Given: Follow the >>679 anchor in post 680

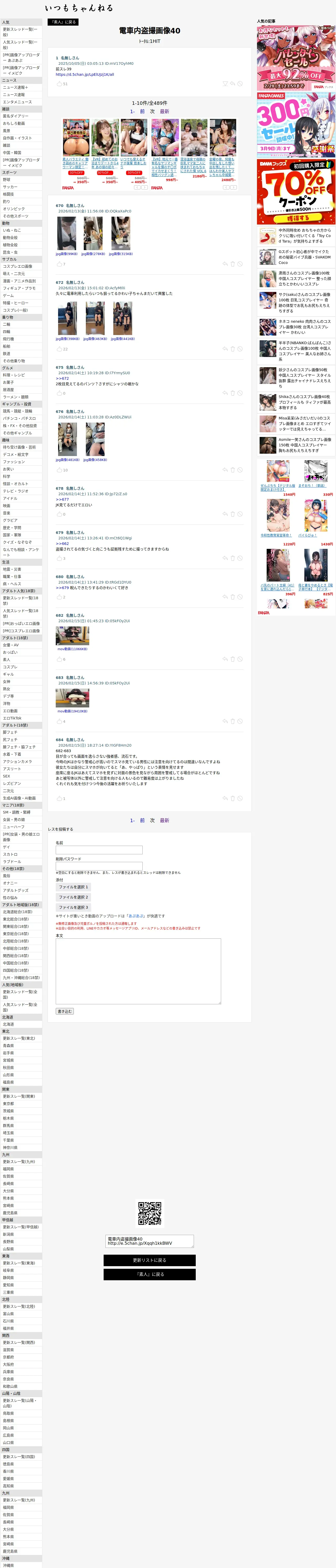Looking at the screenshot, I should [62, 588].
